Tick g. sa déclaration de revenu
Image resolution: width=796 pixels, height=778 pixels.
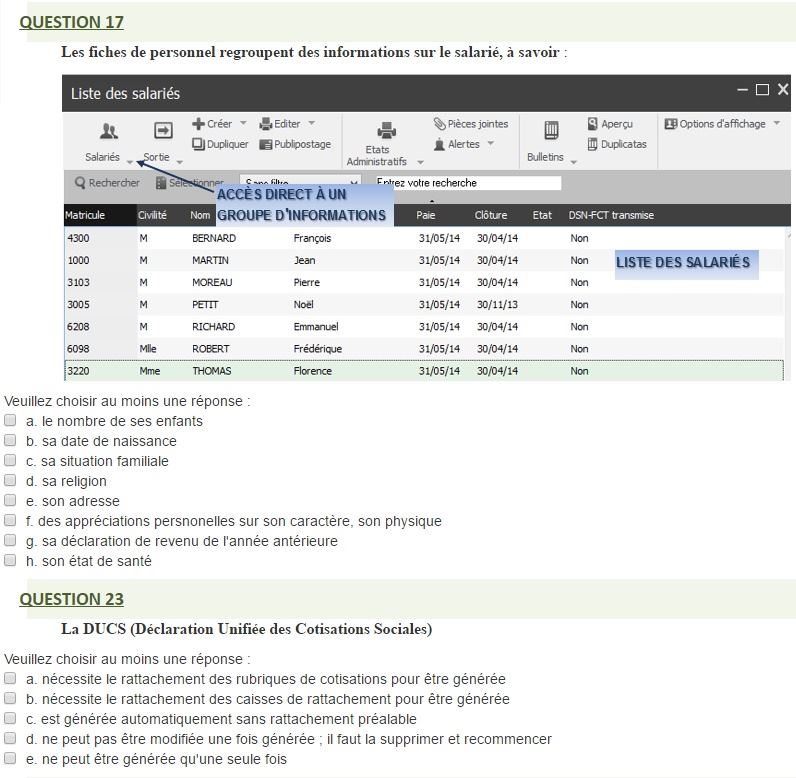tap(10, 540)
